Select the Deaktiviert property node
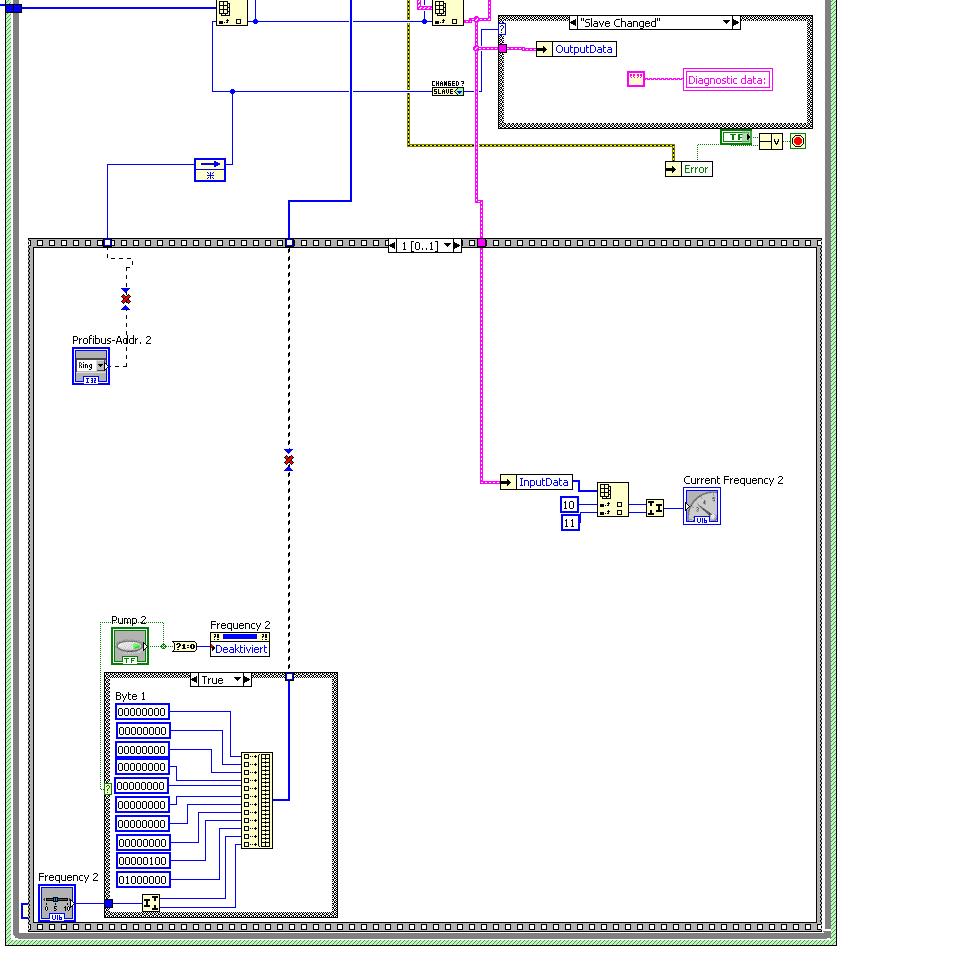The image size is (960, 972). 240,645
